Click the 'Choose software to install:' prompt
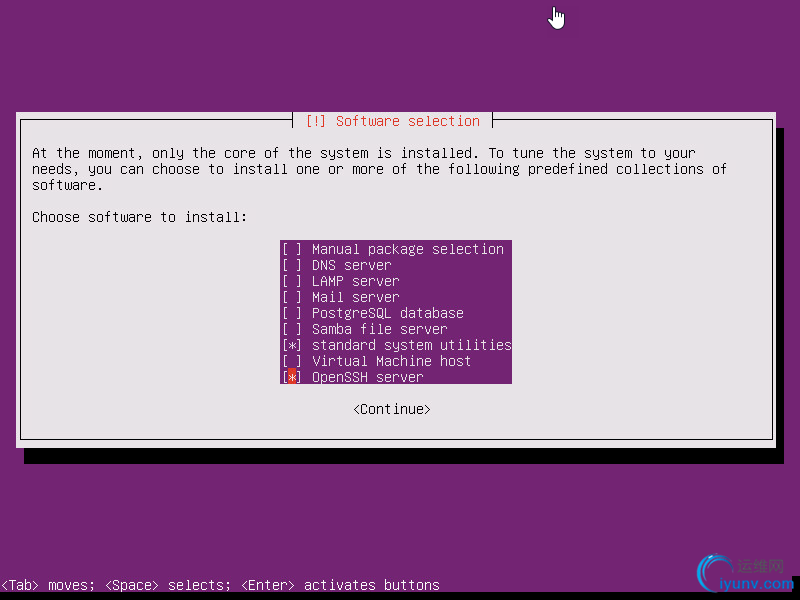Image resolution: width=800 pixels, height=600 pixels. point(139,217)
